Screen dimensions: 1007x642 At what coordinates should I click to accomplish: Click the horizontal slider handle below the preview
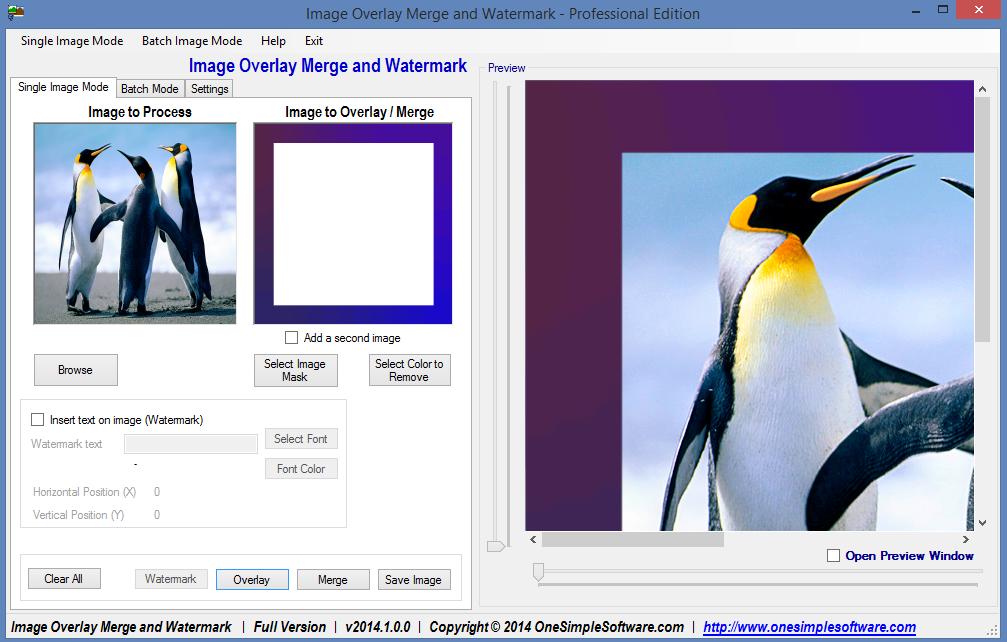[x=538, y=571]
